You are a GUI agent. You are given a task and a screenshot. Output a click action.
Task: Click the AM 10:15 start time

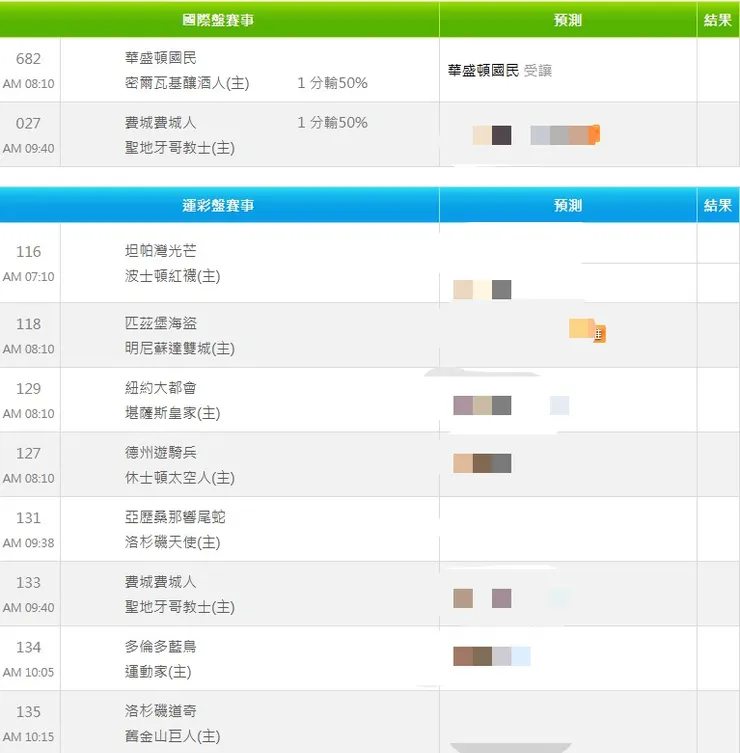pyautogui.click(x=28, y=737)
